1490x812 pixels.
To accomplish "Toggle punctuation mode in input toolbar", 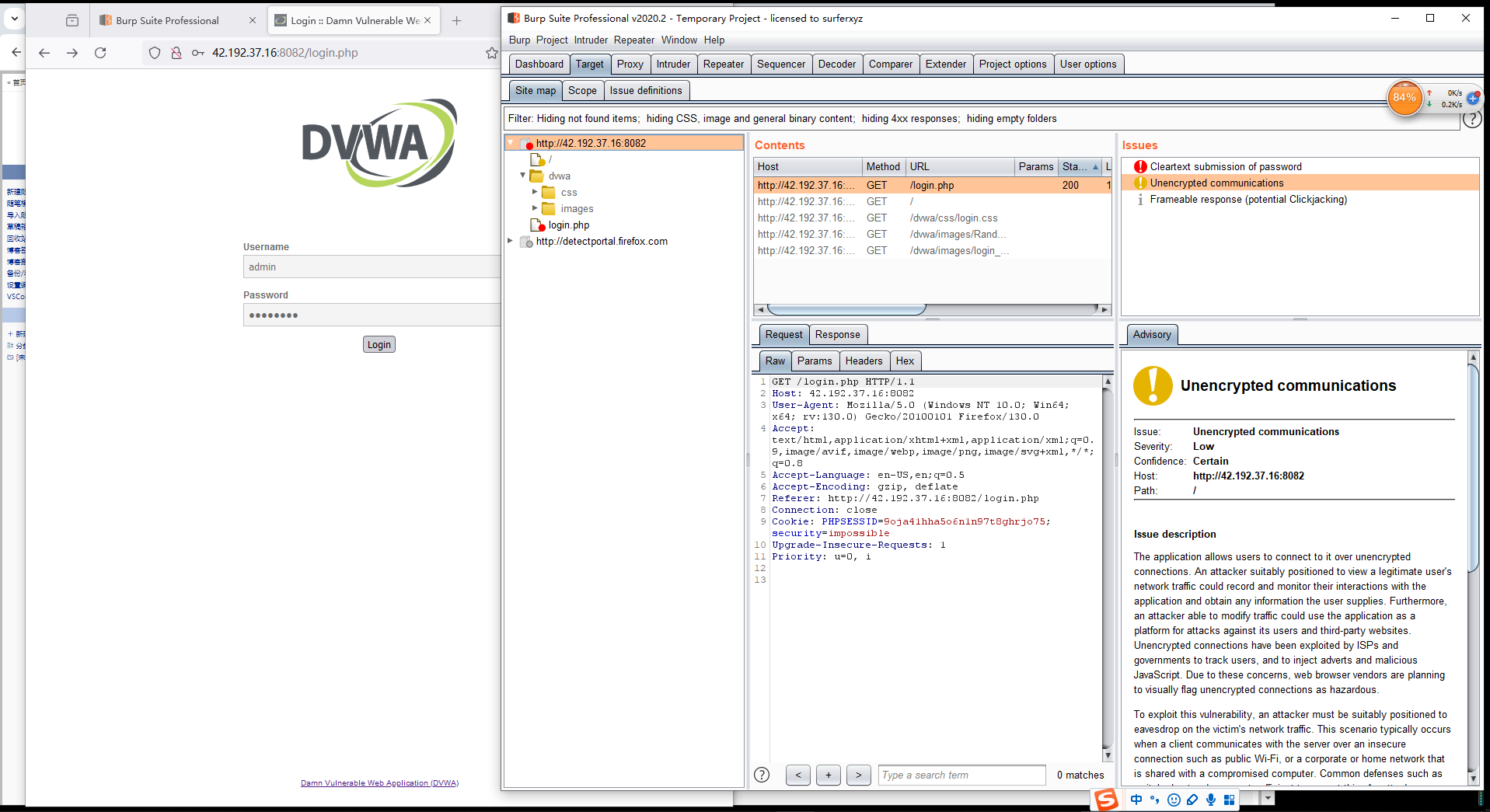I will pyautogui.click(x=1154, y=800).
